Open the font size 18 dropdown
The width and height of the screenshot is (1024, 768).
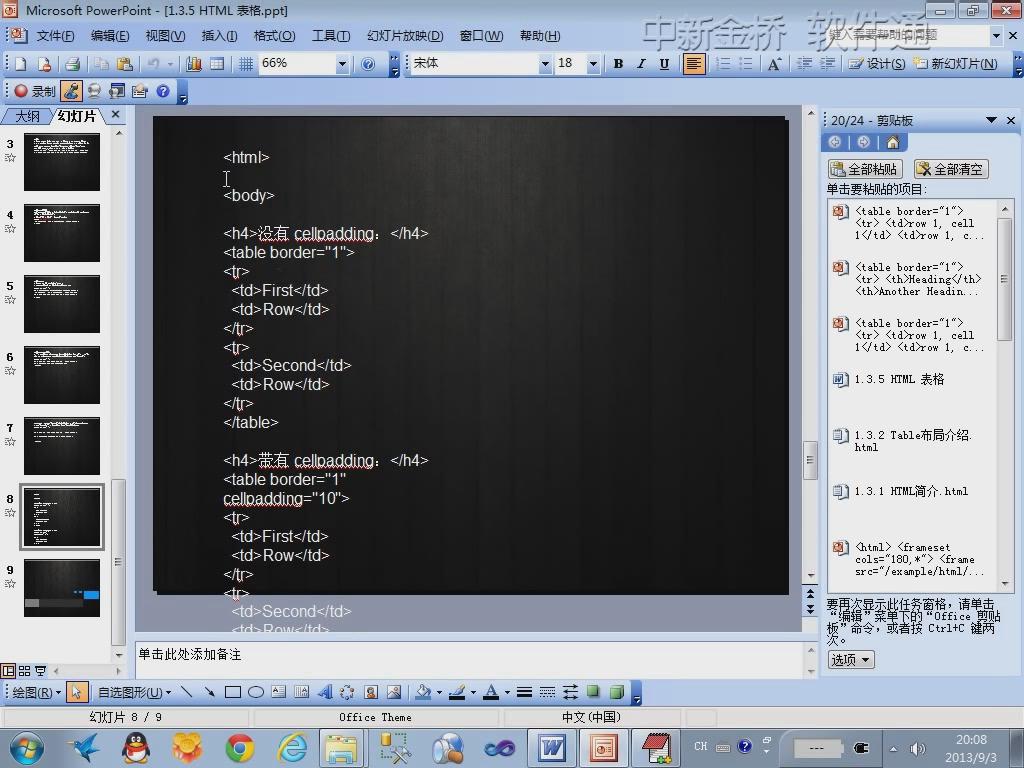coord(593,64)
